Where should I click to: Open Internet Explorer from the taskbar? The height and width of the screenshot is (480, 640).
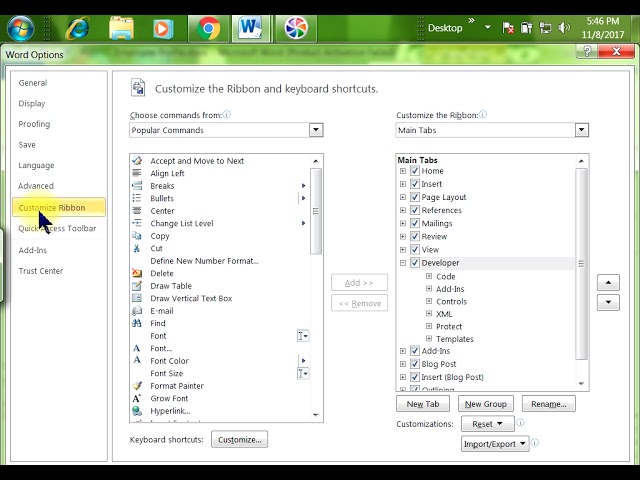coord(77,28)
